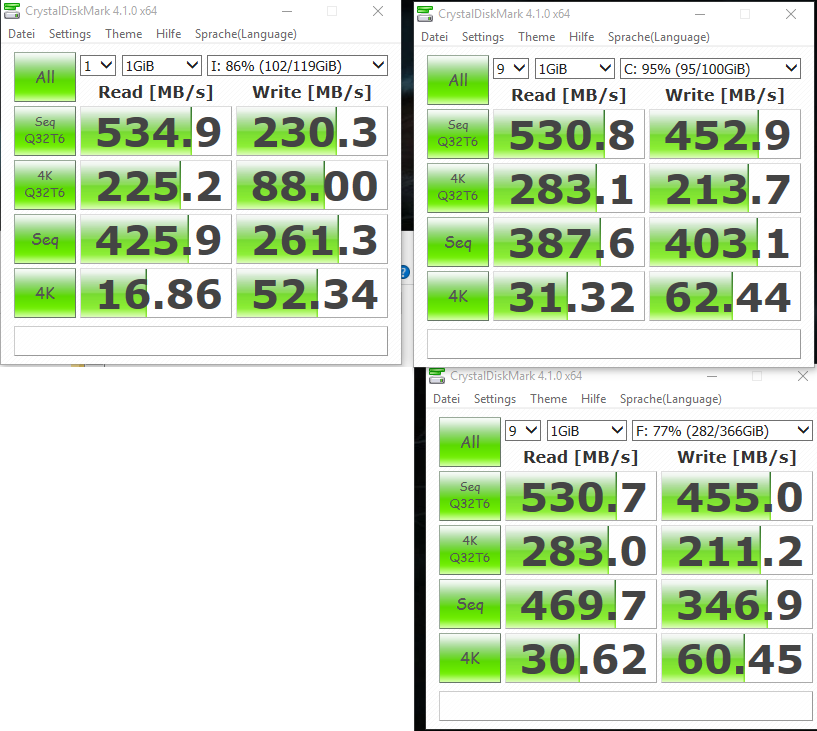Start 4K Q32T6 test in I: drive window
The height and width of the screenshot is (731, 817).
pos(45,185)
